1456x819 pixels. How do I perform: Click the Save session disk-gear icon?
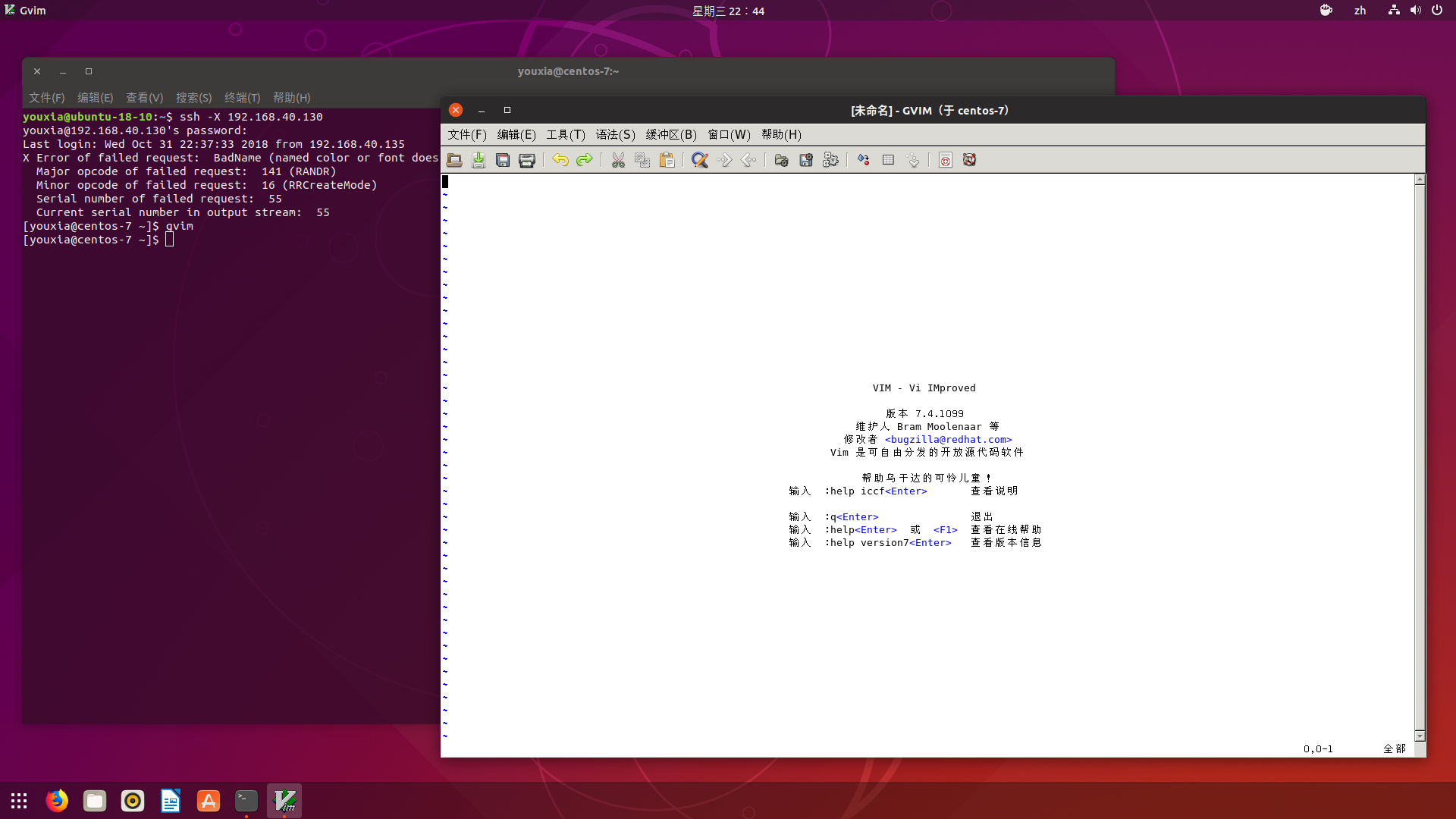(x=806, y=160)
